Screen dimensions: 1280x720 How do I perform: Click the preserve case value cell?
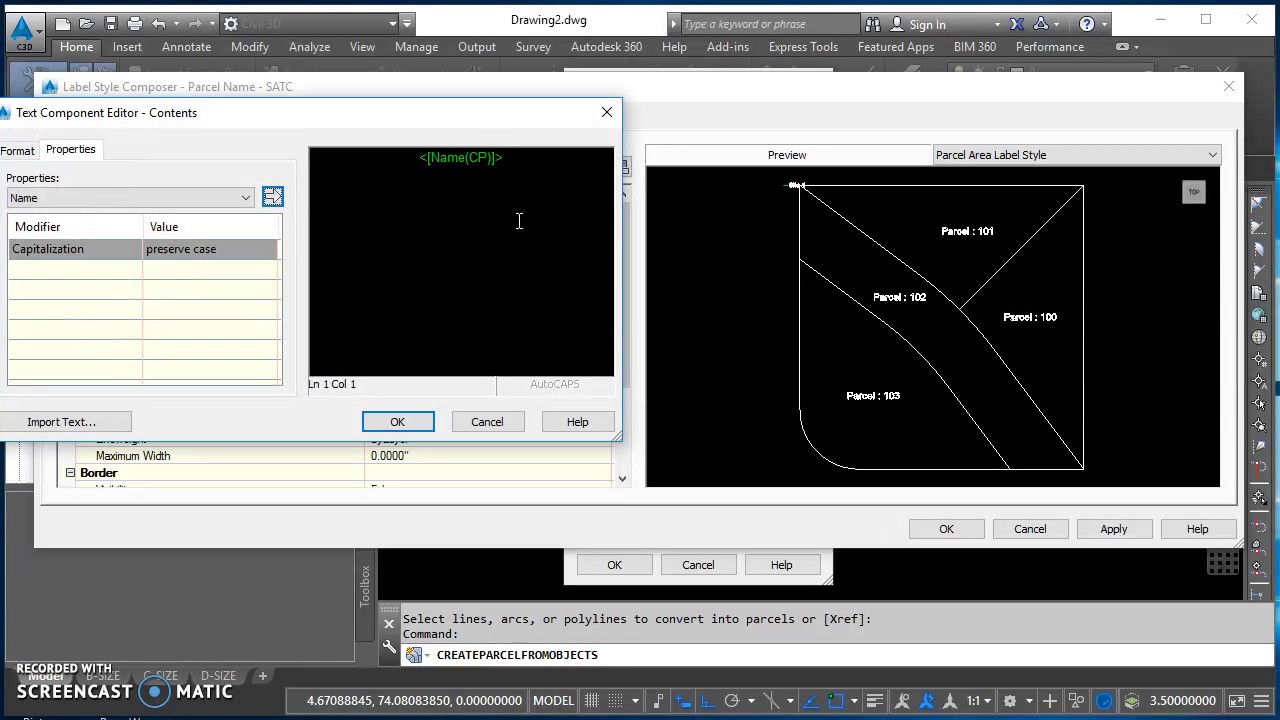(x=211, y=249)
